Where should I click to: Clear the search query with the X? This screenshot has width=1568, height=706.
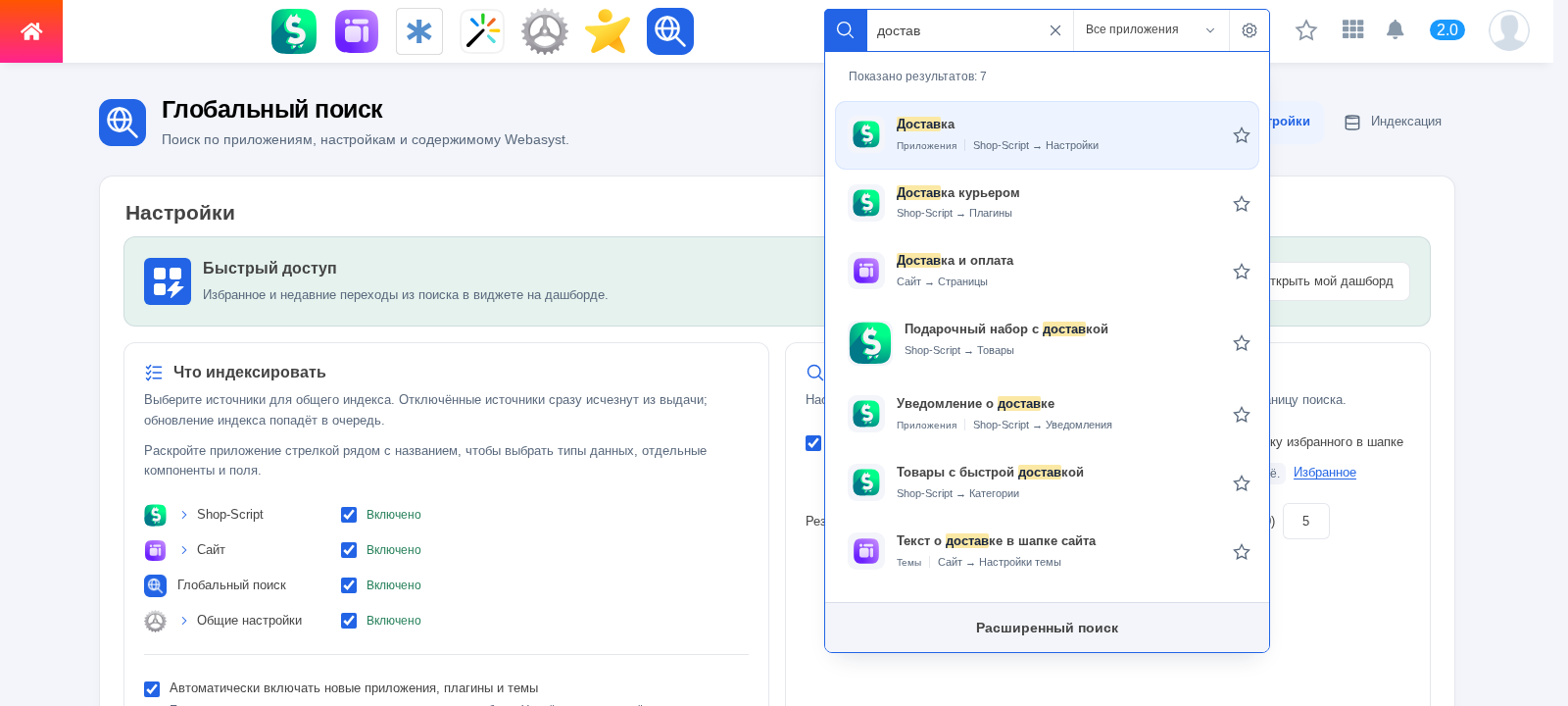point(1055,30)
